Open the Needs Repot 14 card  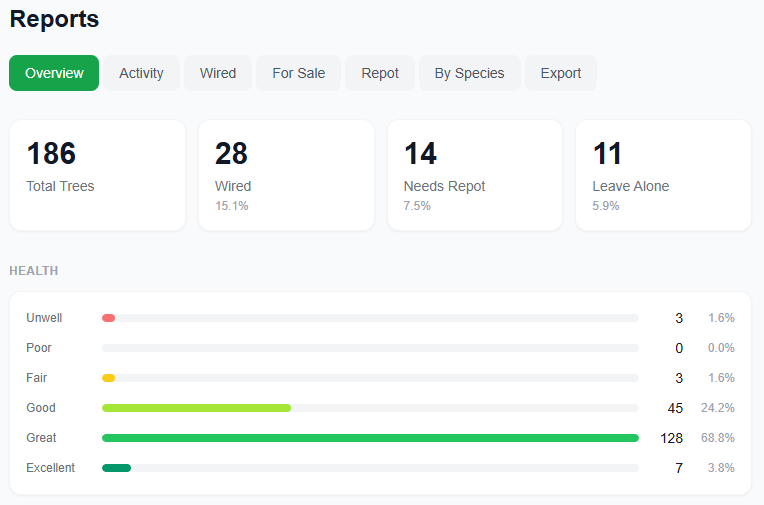pyautogui.click(x=475, y=175)
